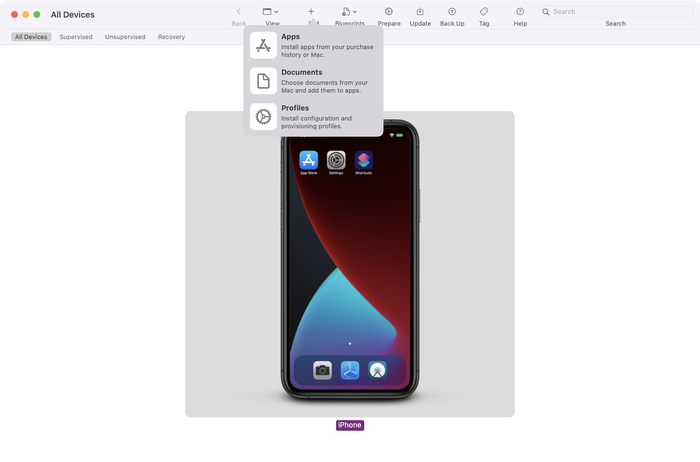
Task: Click the yellow minimize window button
Action: (25, 15)
